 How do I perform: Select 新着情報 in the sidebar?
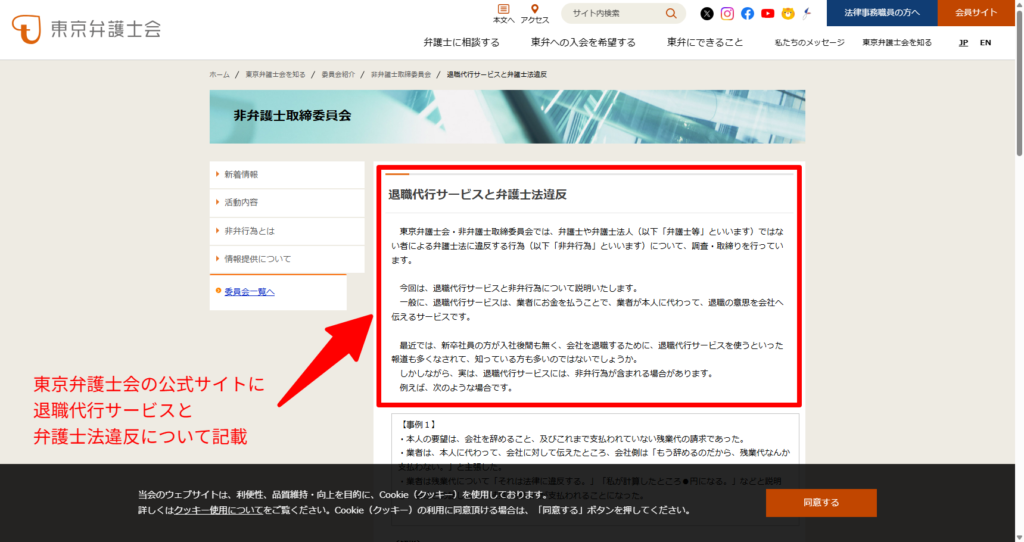287,174
